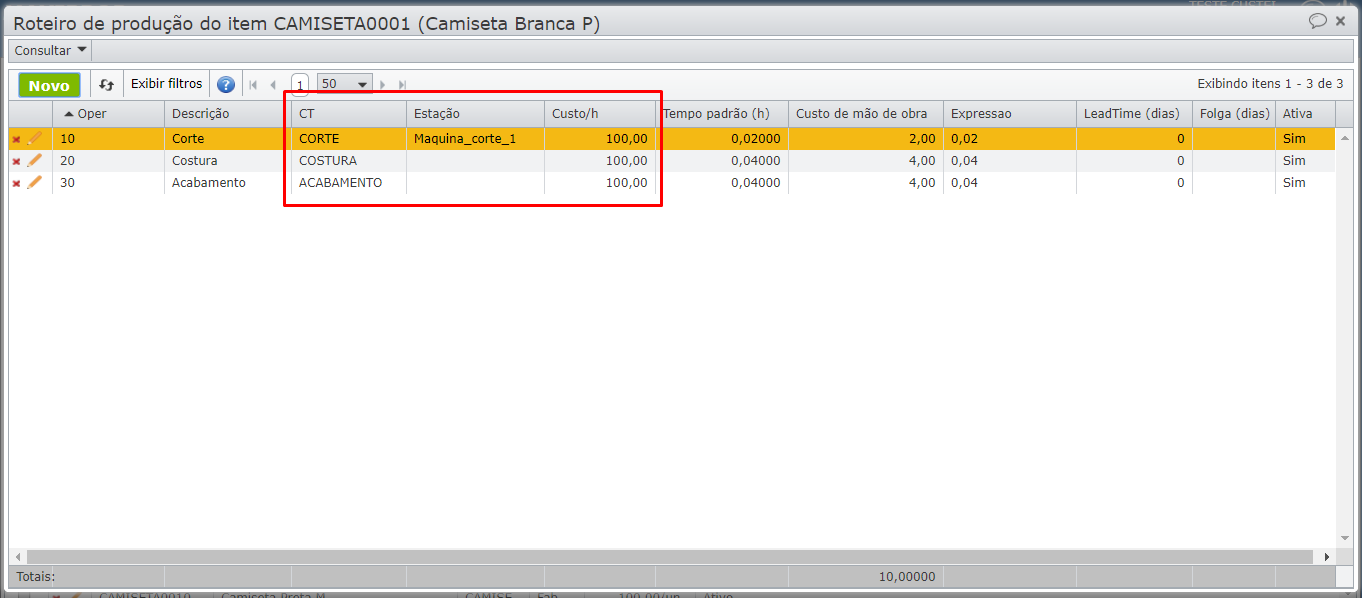Sort by the Oper column header
The height and width of the screenshot is (598, 1362).
(x=108, y=113)
